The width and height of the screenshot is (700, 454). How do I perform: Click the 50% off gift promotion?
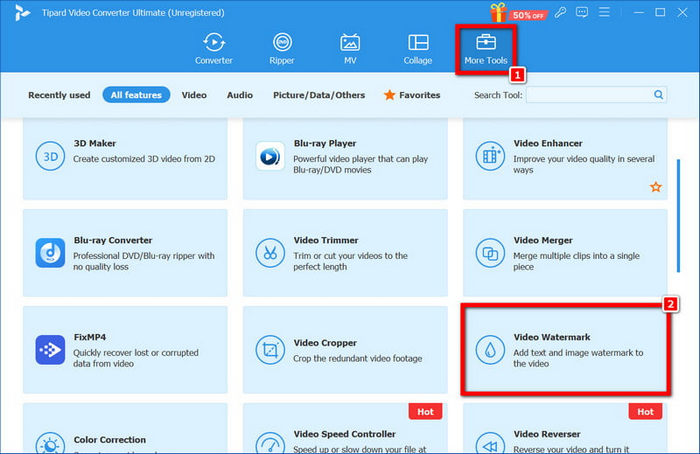click(x=518, y=13)
